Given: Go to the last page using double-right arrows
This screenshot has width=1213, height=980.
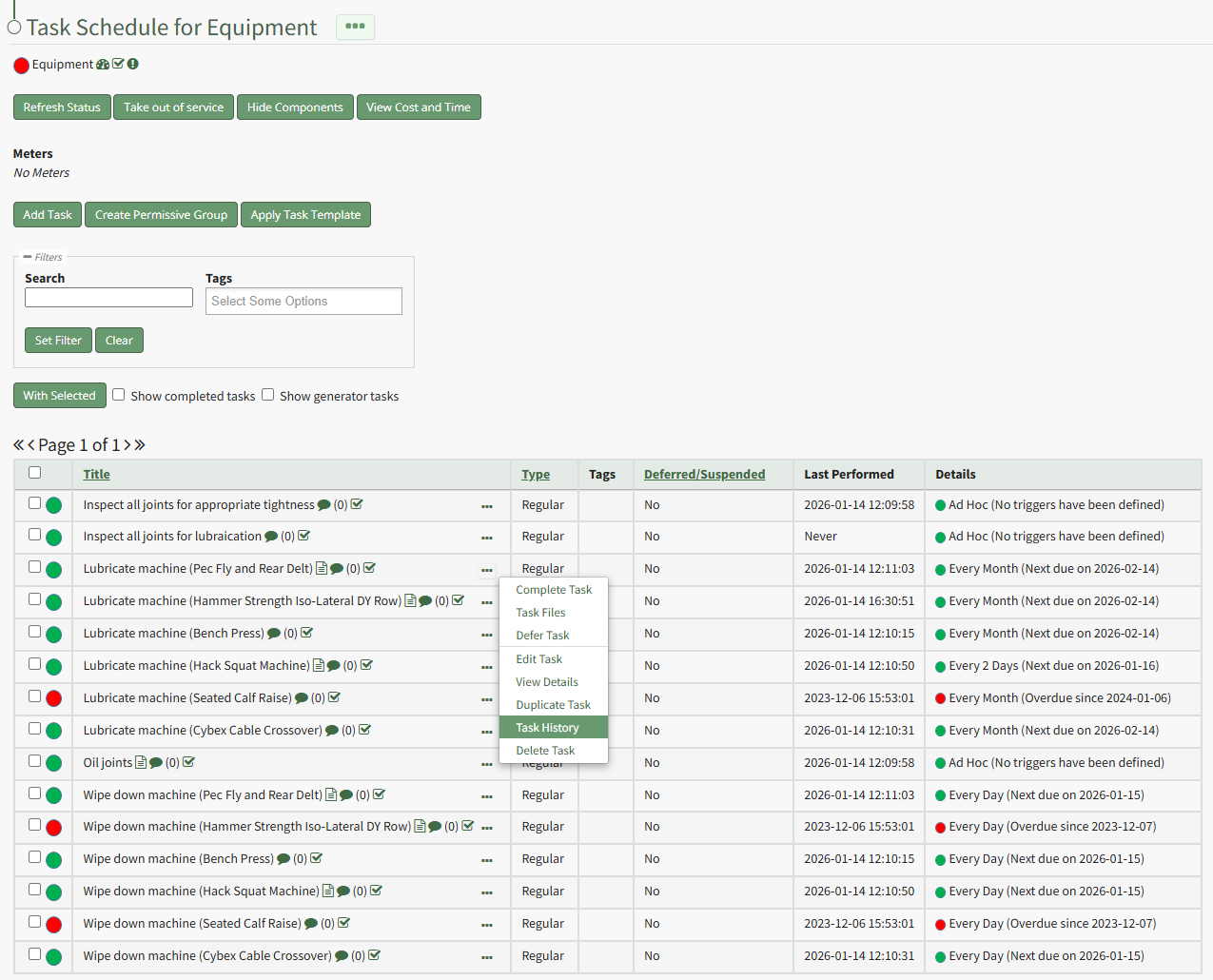Looking at the screenshot, I should coord(140,445).
